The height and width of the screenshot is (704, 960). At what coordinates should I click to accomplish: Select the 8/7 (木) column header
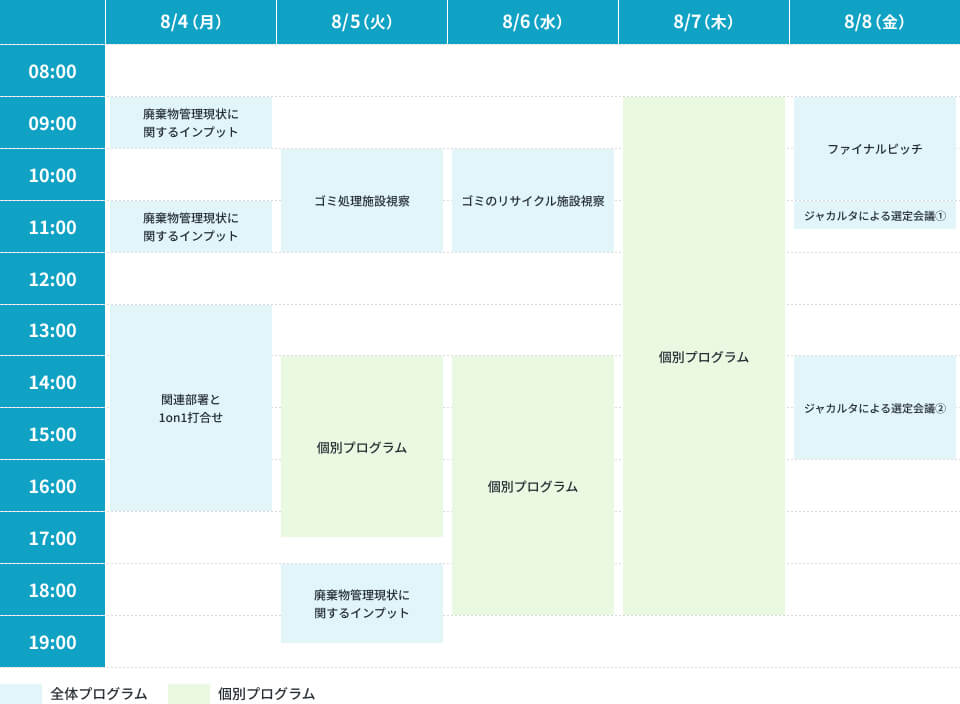(x=703, y=22)
